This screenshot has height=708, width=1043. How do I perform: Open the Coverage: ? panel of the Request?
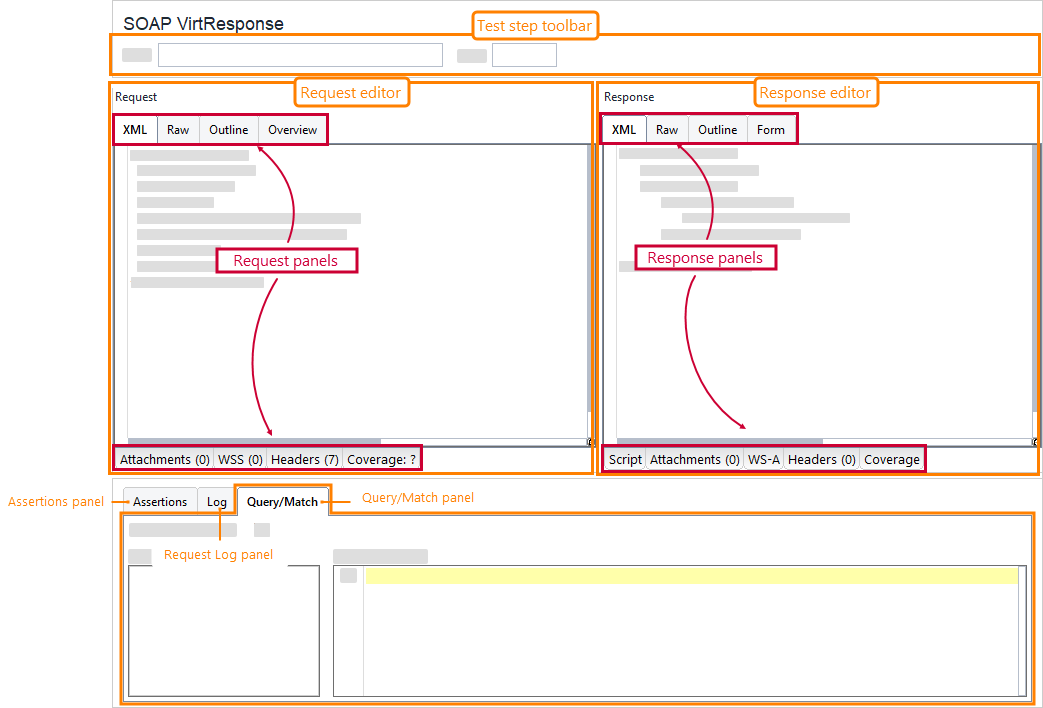click(382, 458)
